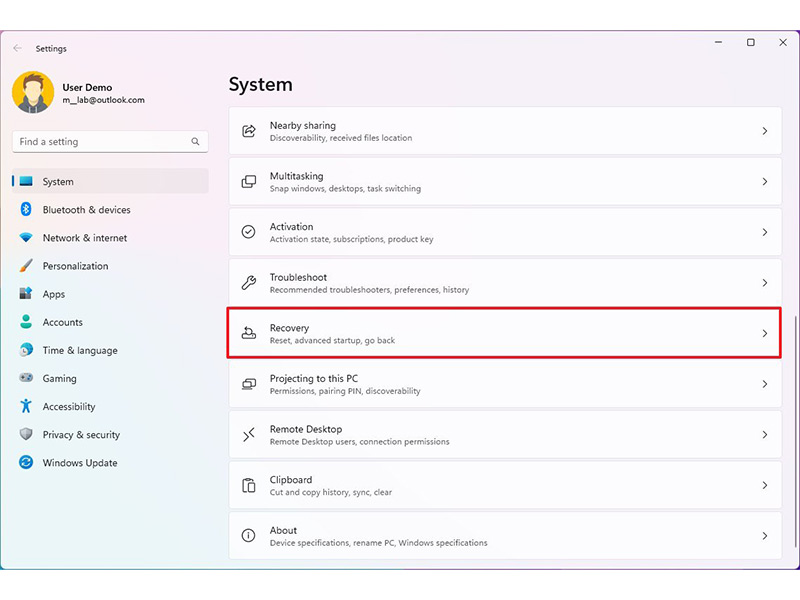Open the Recovery settings entry
Image resolution: width=800 pixels, height=600 pixels.
pyautogui.click(x=505, y=333)
